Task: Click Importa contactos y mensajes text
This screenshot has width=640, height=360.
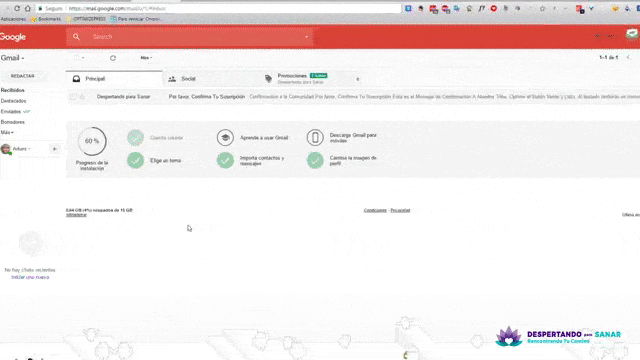Action: pos(262,160)
